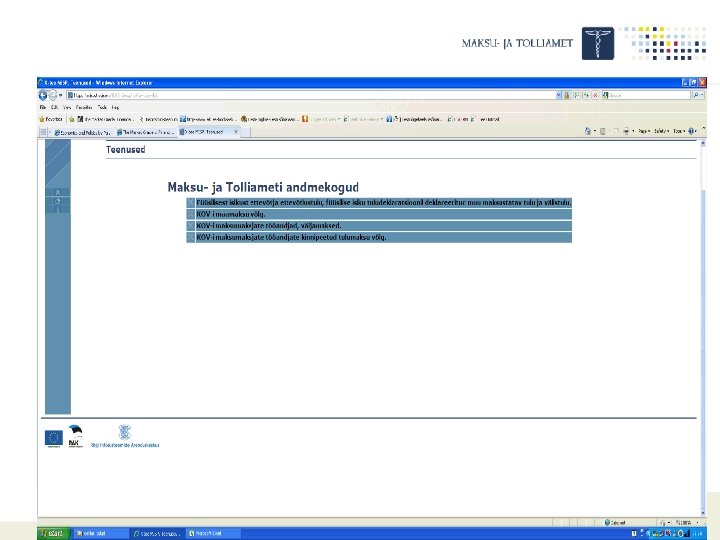Switch to the second browser tab
Image resolution: width=720 pixels, height=540 pixels.
pyautogui.click(x=146, y=132)
